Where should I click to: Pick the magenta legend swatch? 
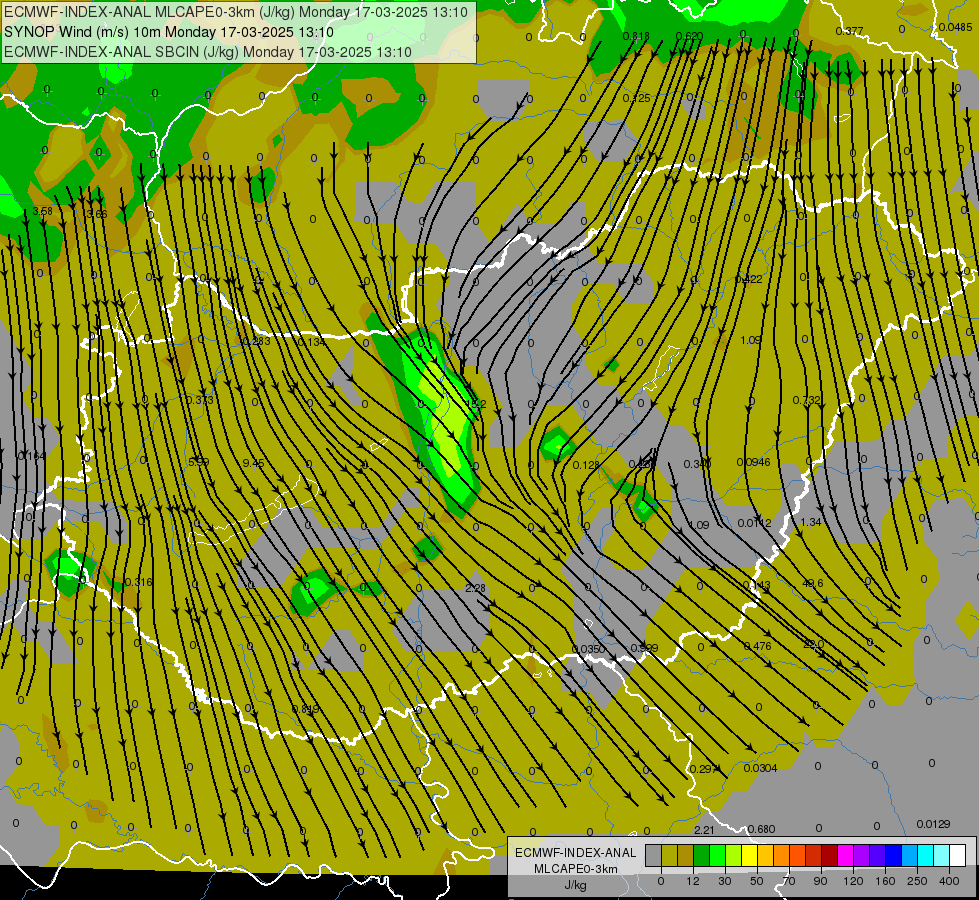point(845,855)
